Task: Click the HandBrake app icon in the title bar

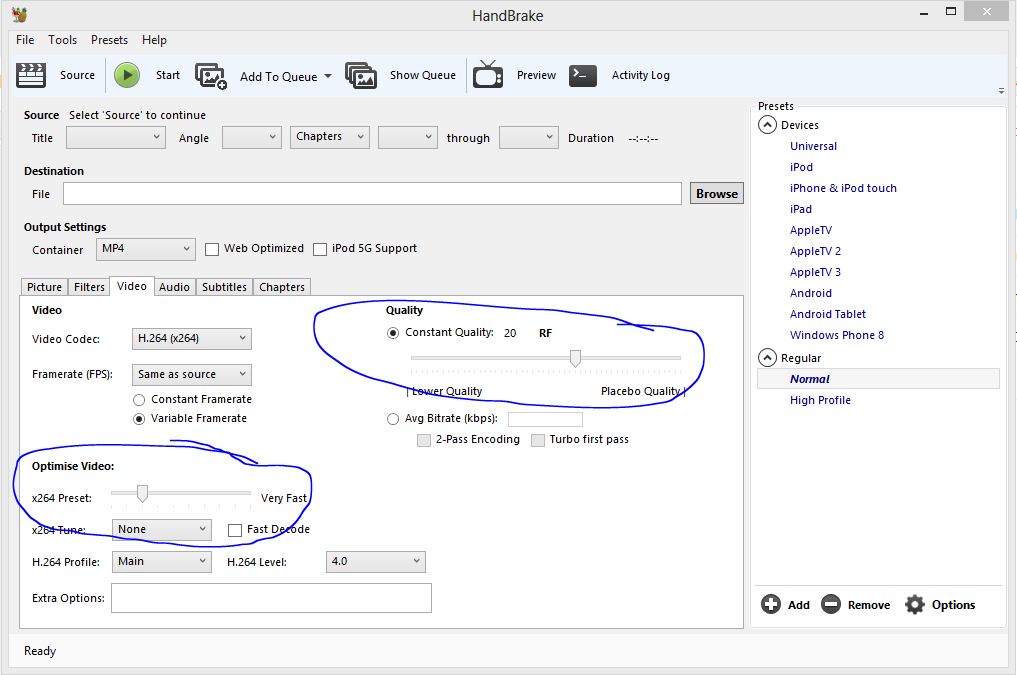Action: click(19, 14)
